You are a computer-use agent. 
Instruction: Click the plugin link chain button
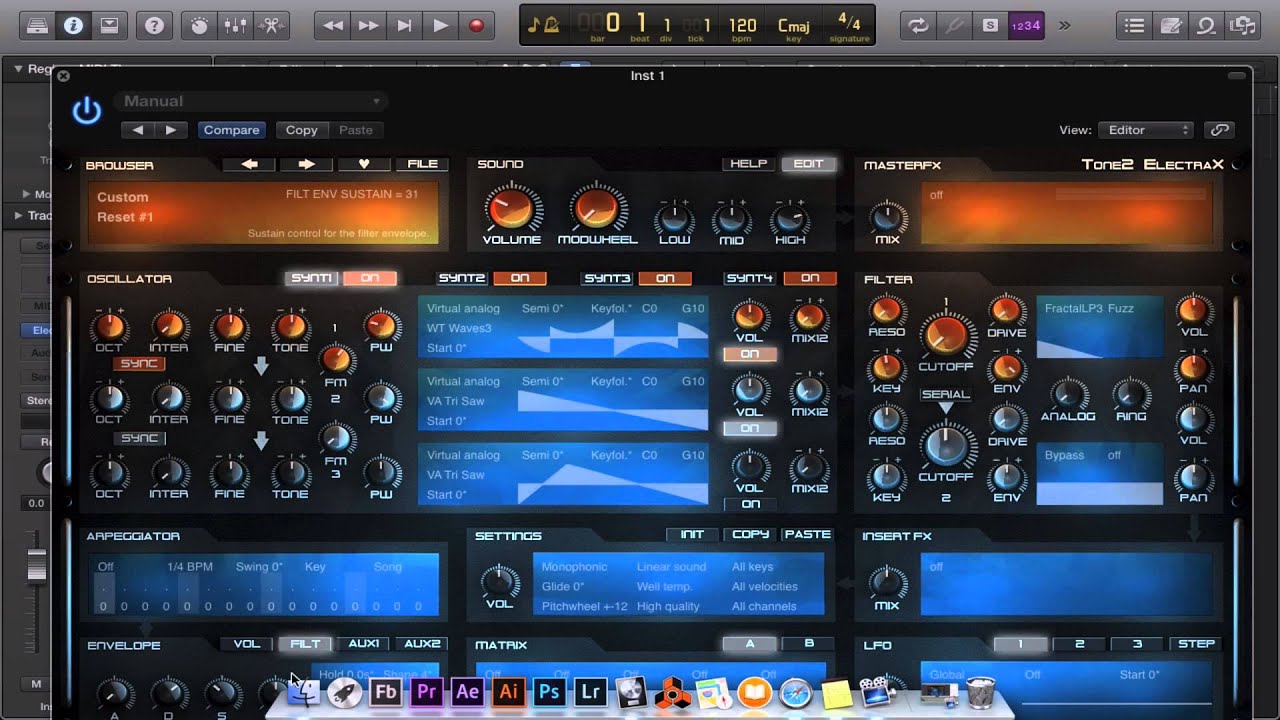coord(1219,130)
